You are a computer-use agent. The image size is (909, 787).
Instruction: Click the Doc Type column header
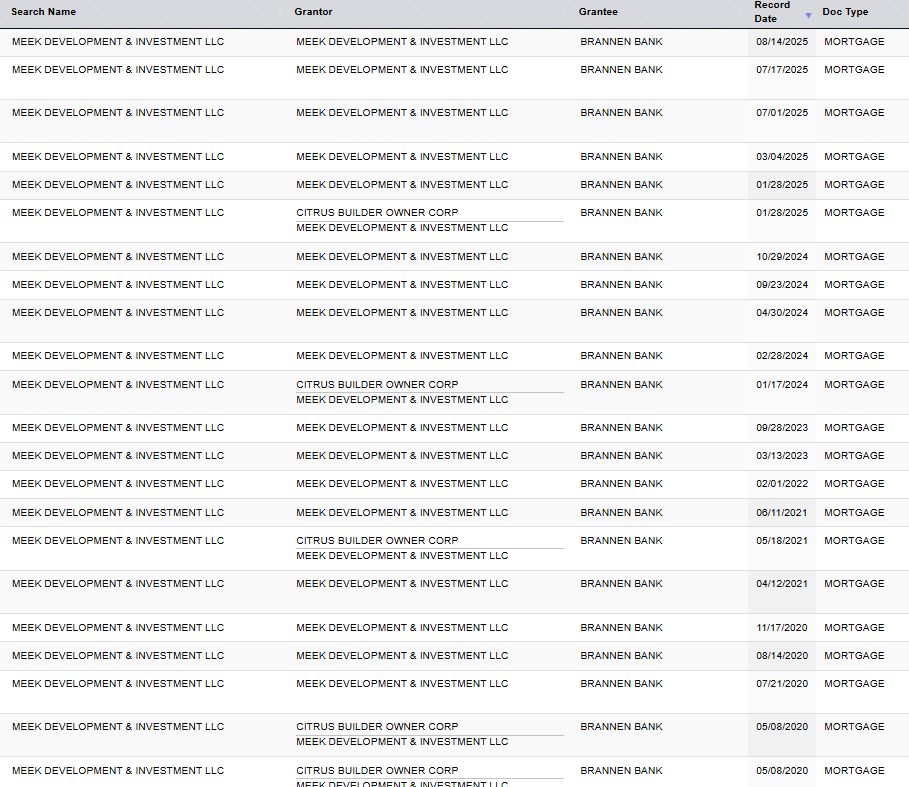click(x=845, y=12)
